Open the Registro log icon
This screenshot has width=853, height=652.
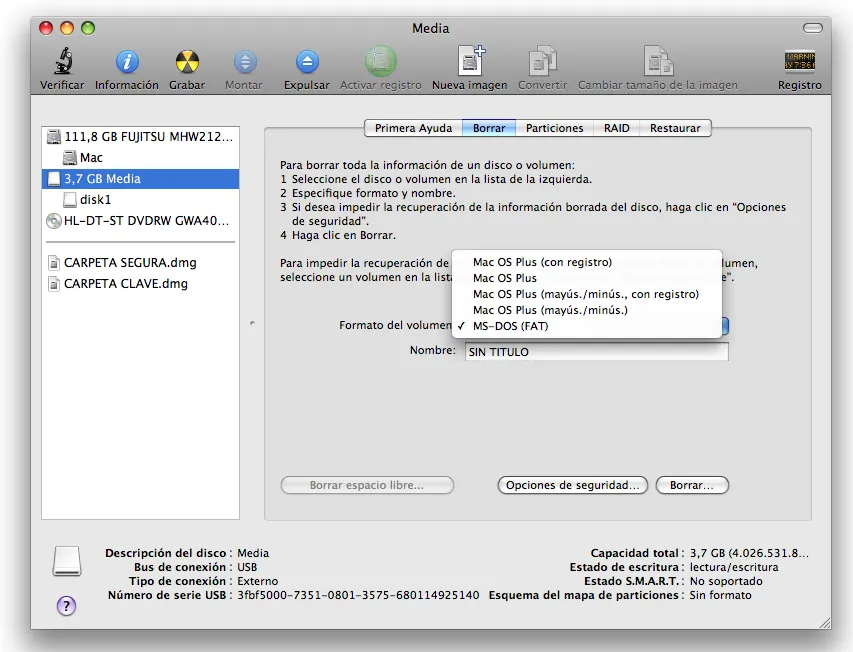click(x=799, y=61)
